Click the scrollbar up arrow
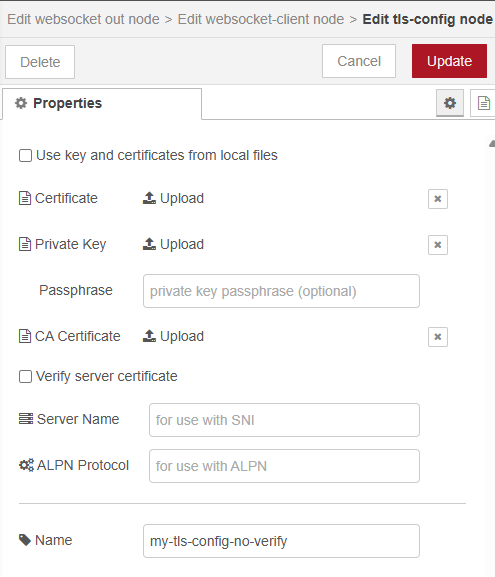 pyautogui.click(x=492, y=144)
